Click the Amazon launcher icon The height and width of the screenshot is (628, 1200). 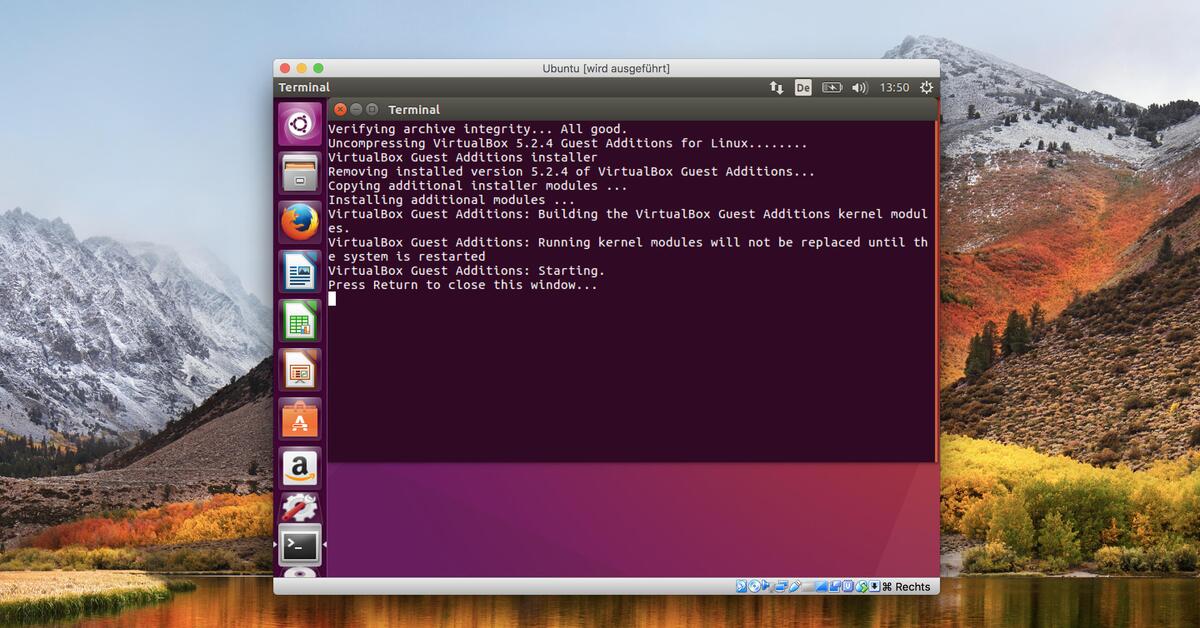pyautogui.click(x=299, y=467)
